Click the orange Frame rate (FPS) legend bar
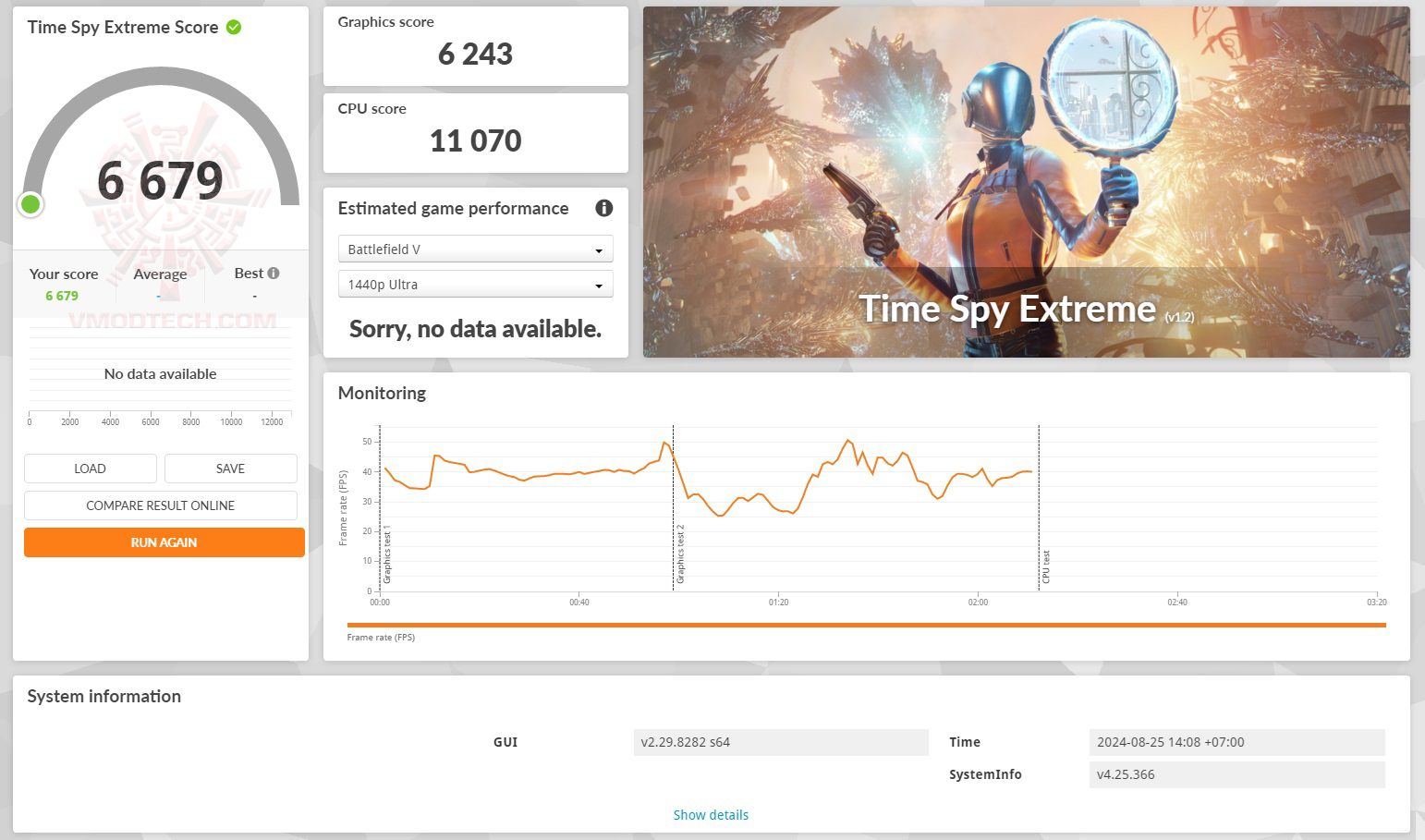This screenshot has height=840, width=1425. click(864, 624)
